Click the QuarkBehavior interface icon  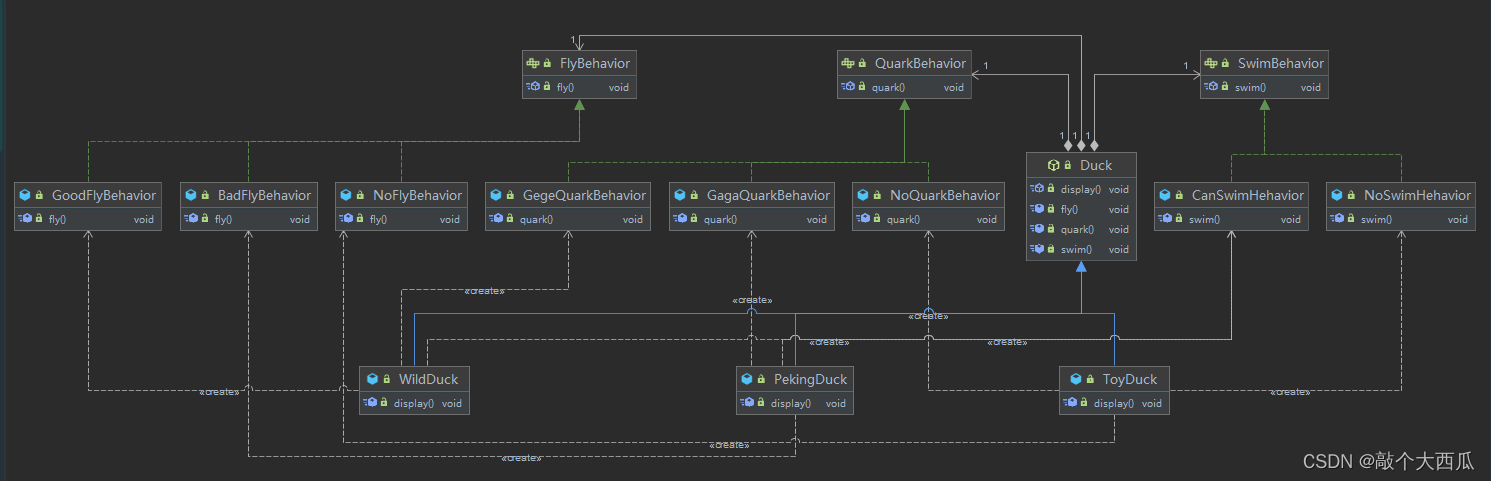848,63
